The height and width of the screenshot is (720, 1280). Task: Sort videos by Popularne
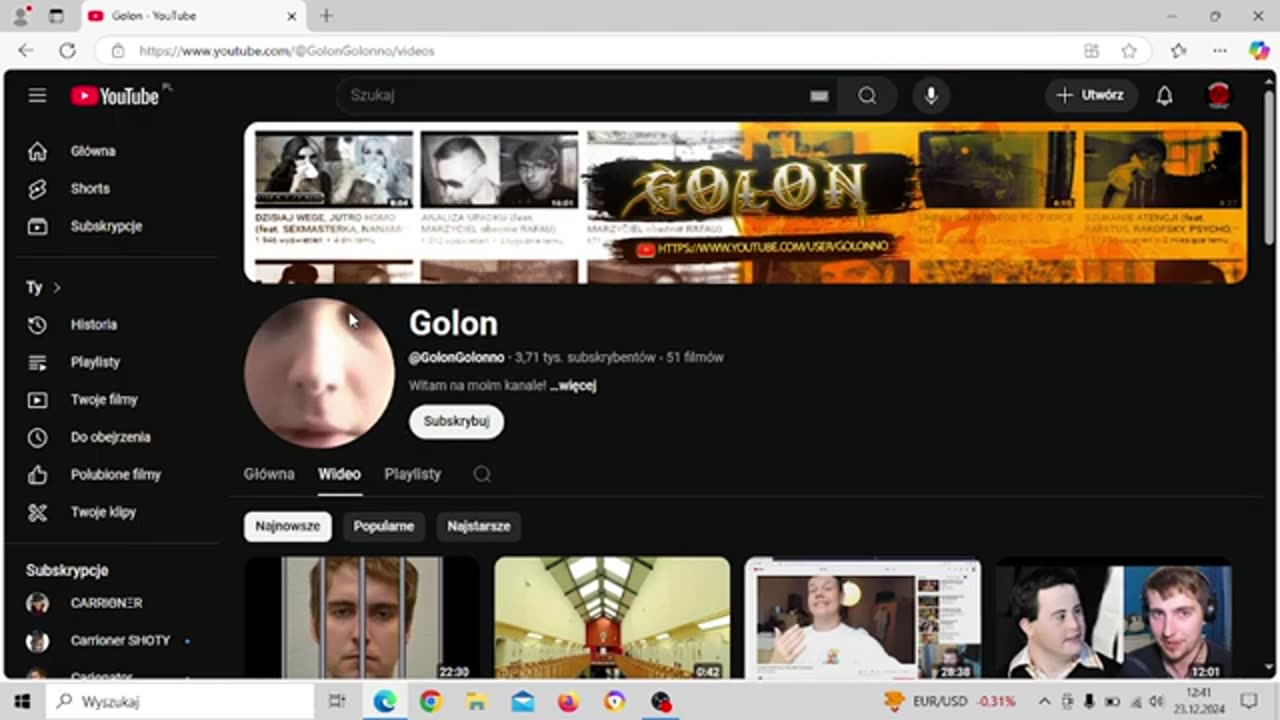coord(384,526)
